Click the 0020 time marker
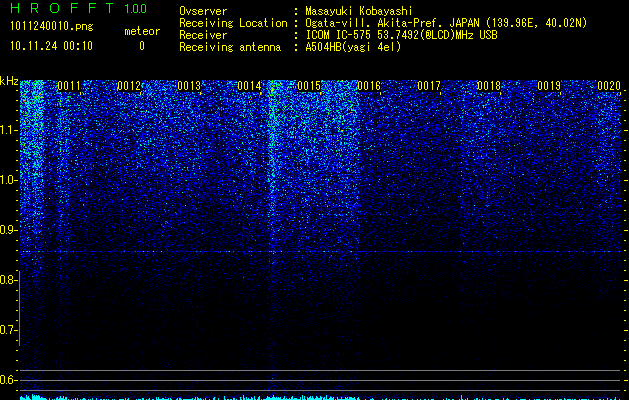This screenshot has width=629, height=400. pos(609,86)
